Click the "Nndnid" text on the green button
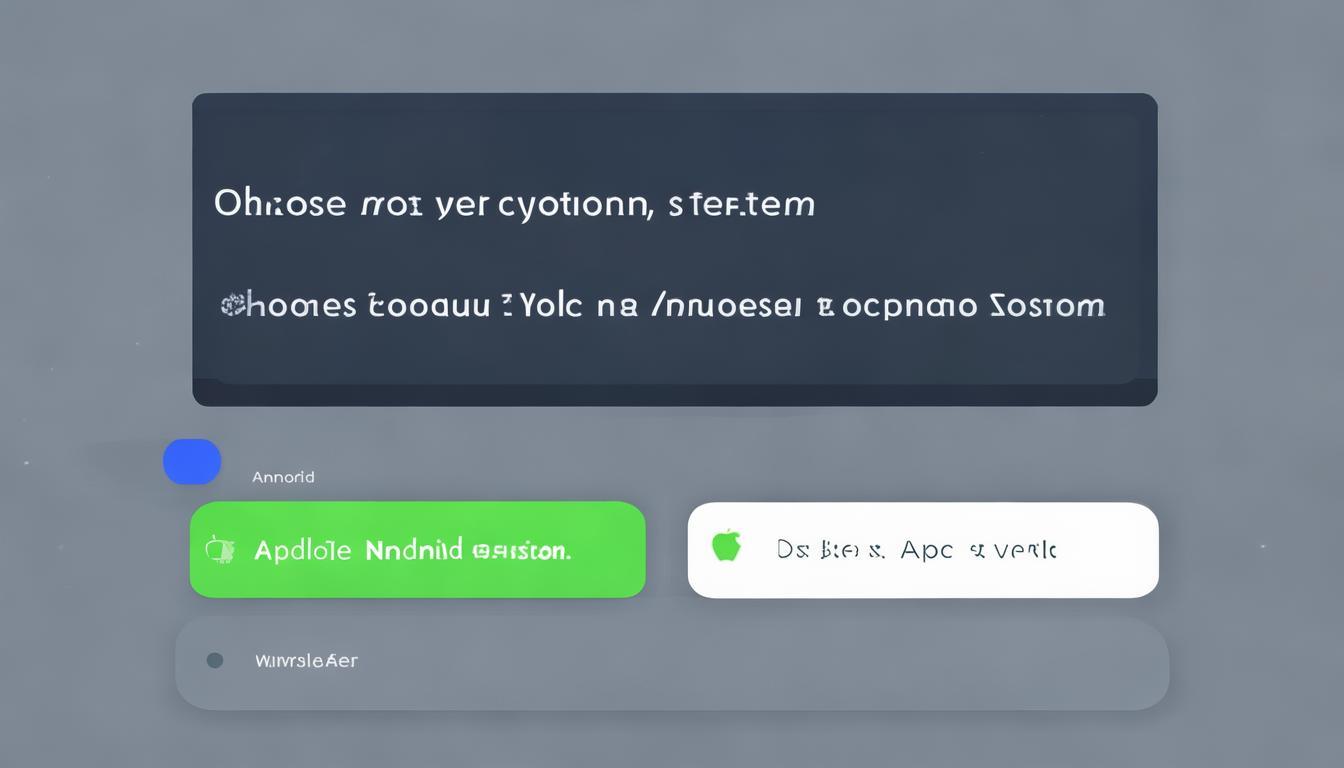The height and width of the screenshot is (768, 1344). click(414, 549)
